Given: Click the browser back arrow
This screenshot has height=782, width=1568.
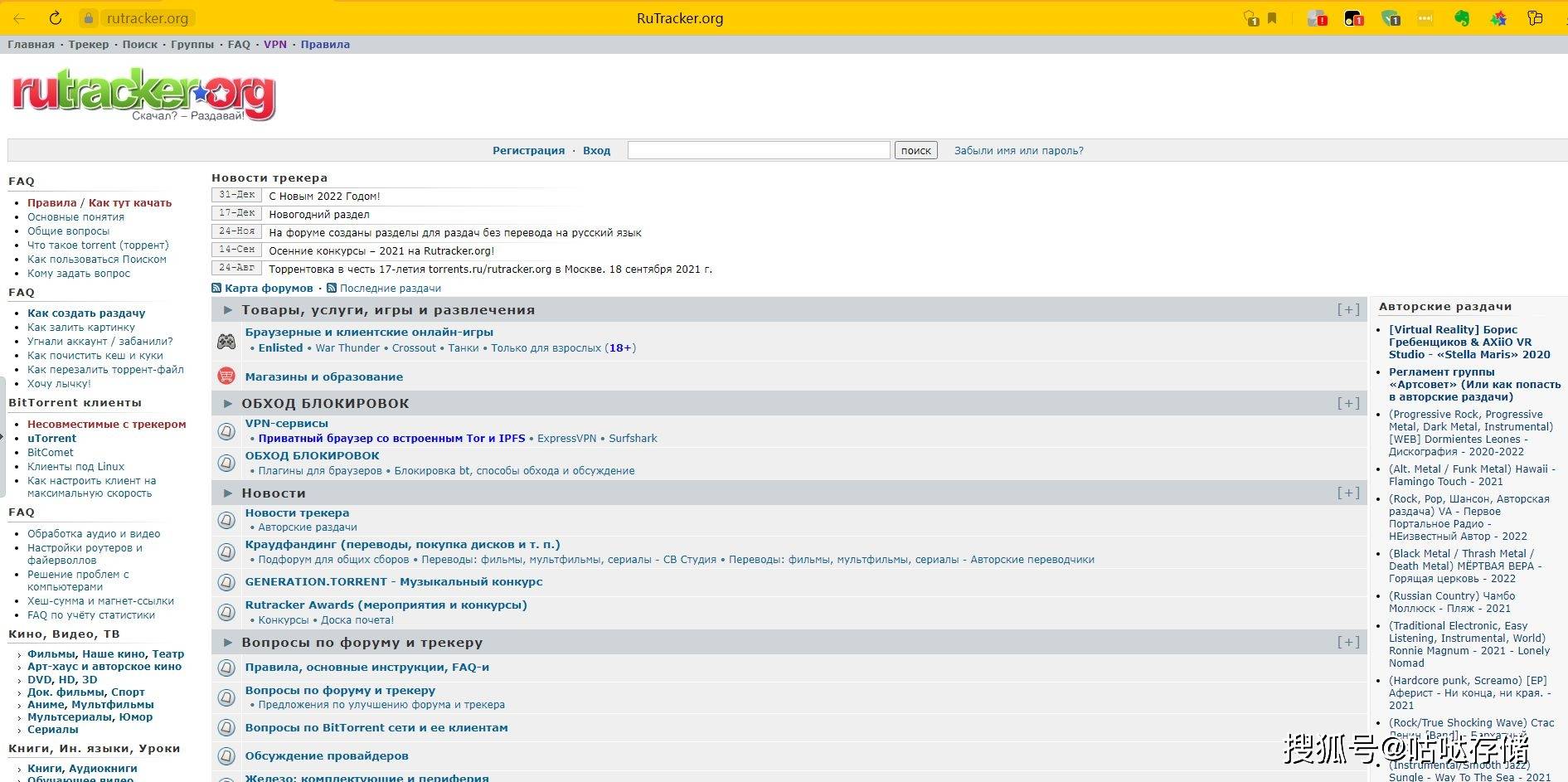Looking at the screenshot, I should pyautogui.click(x=19, y=18).
